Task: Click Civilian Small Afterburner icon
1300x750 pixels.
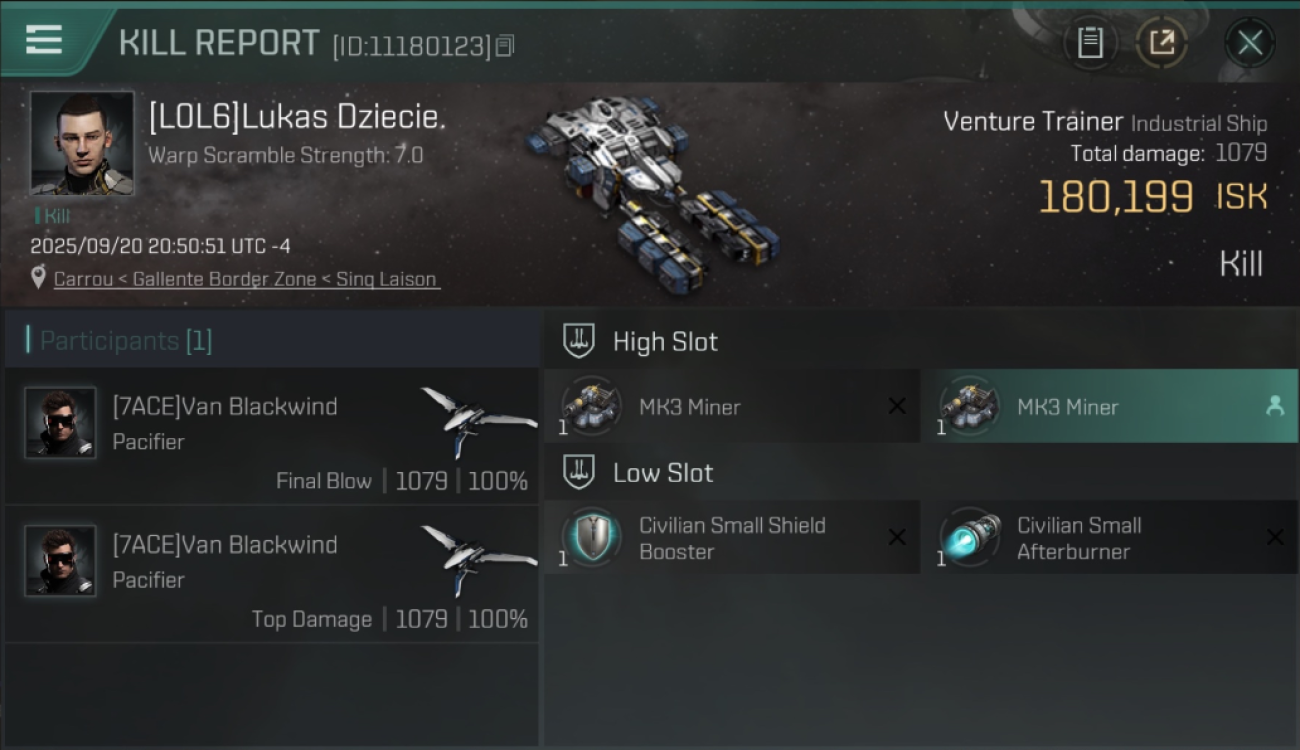Action: tap(970, 537)
